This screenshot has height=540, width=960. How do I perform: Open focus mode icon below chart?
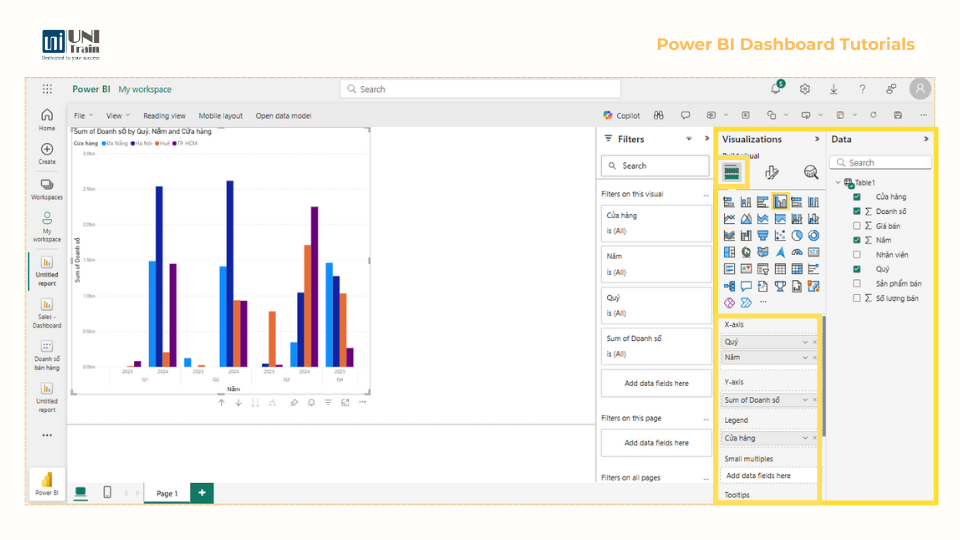[345, 402]
